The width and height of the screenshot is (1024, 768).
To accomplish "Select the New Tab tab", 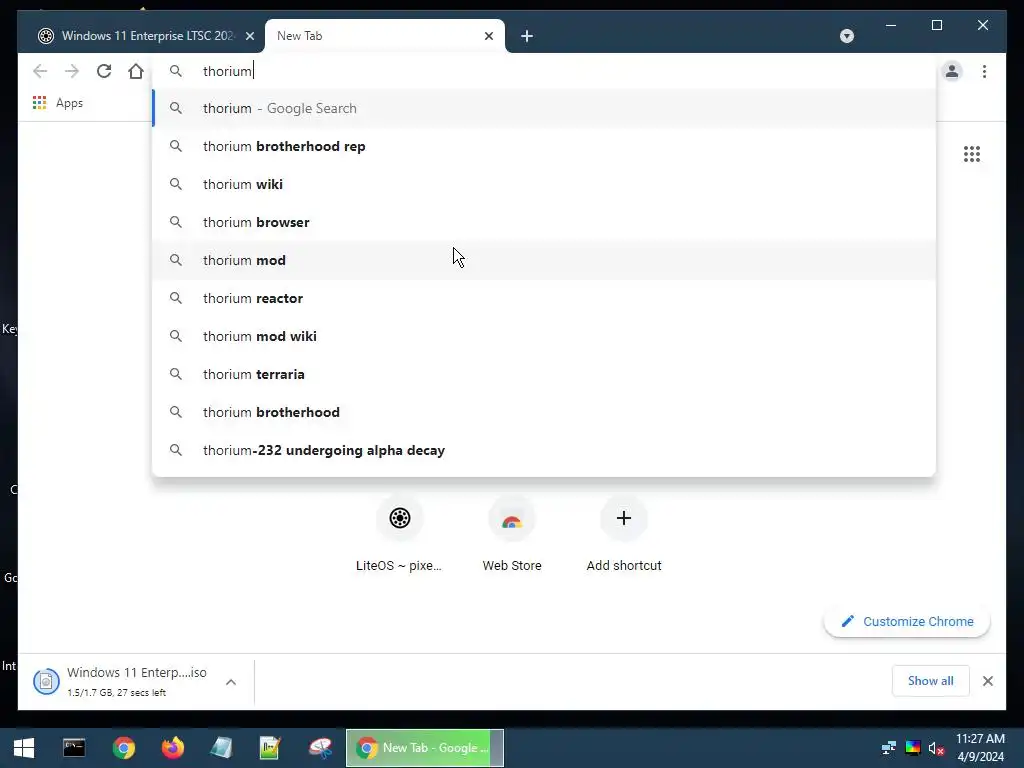I will (x=385, y=36).
